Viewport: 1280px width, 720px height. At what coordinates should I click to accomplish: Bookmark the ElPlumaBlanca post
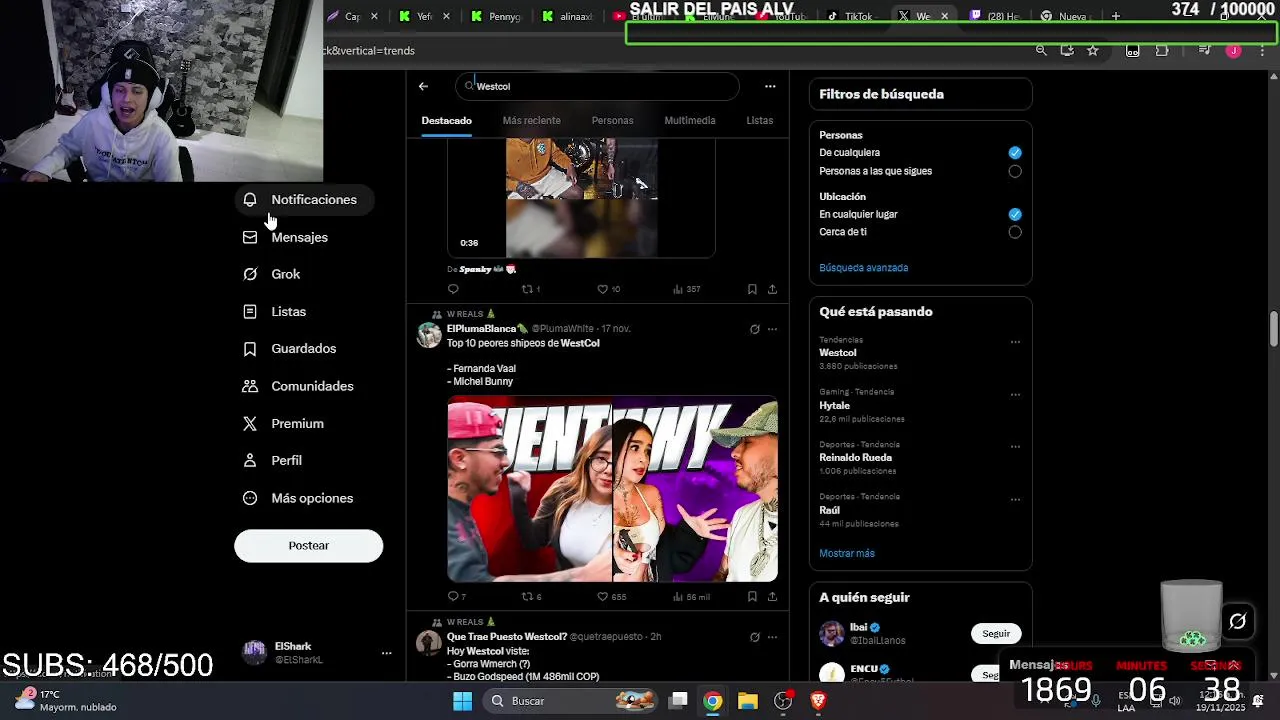pyautogui.click(x=752, y=597)
